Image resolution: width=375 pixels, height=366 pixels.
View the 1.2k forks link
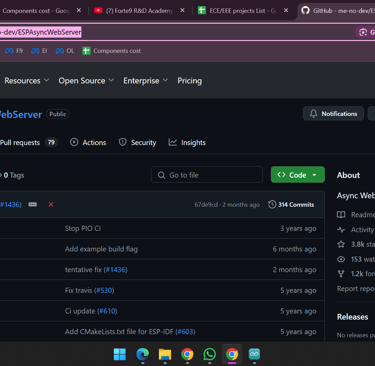tap(356, 274)
